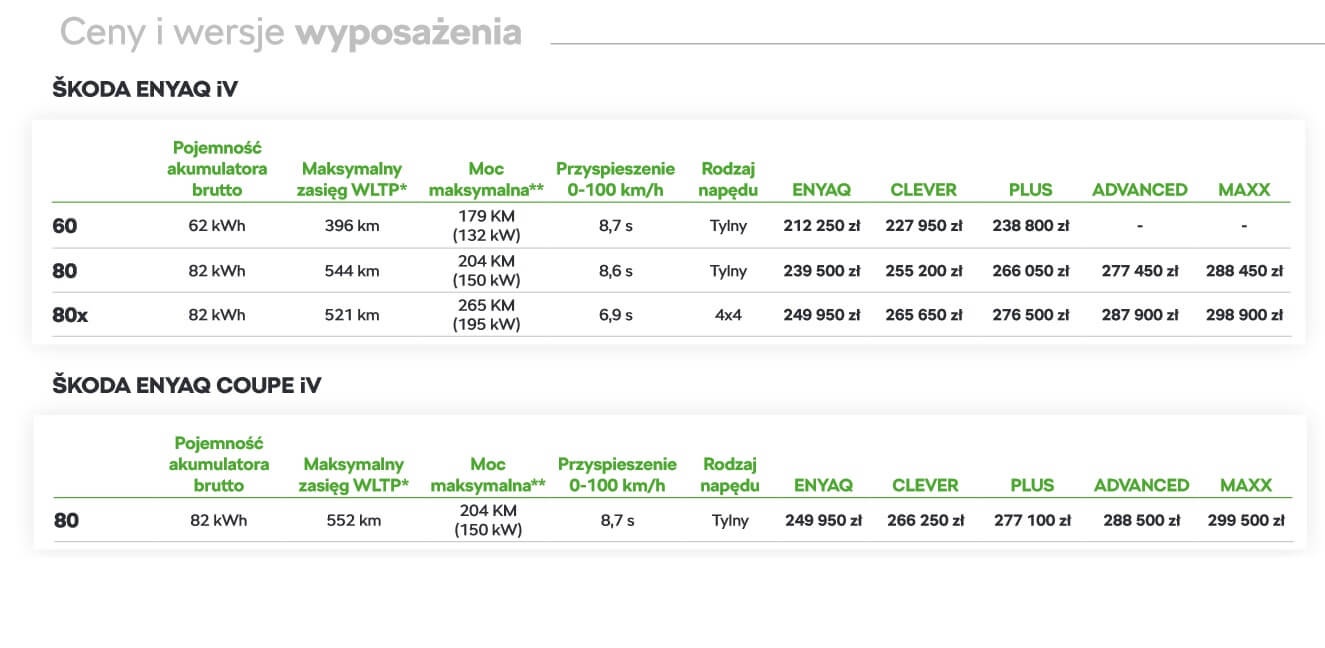
Task: Click the '287 900 zł' price
Action: coord(1140,314)
